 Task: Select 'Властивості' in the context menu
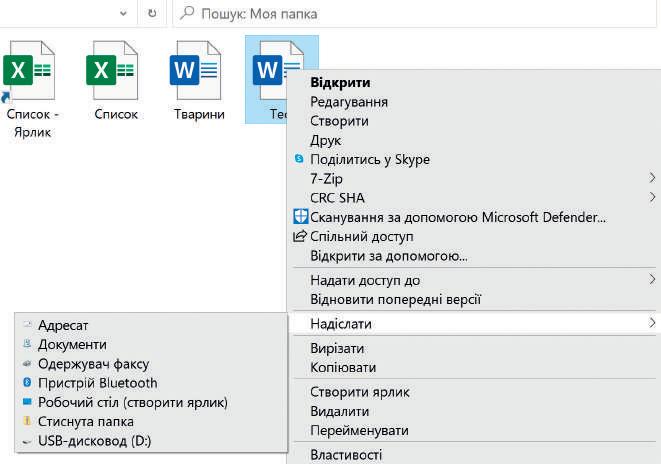[x=346, y=455]
